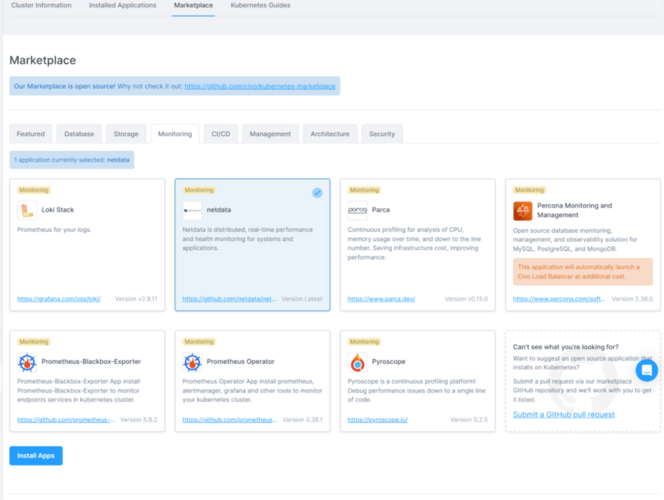The height and width of the screenshot is (500, 664).
Task: Click 'Version 0.2.5' on Pyroscope card
Action: coord(469,420)
